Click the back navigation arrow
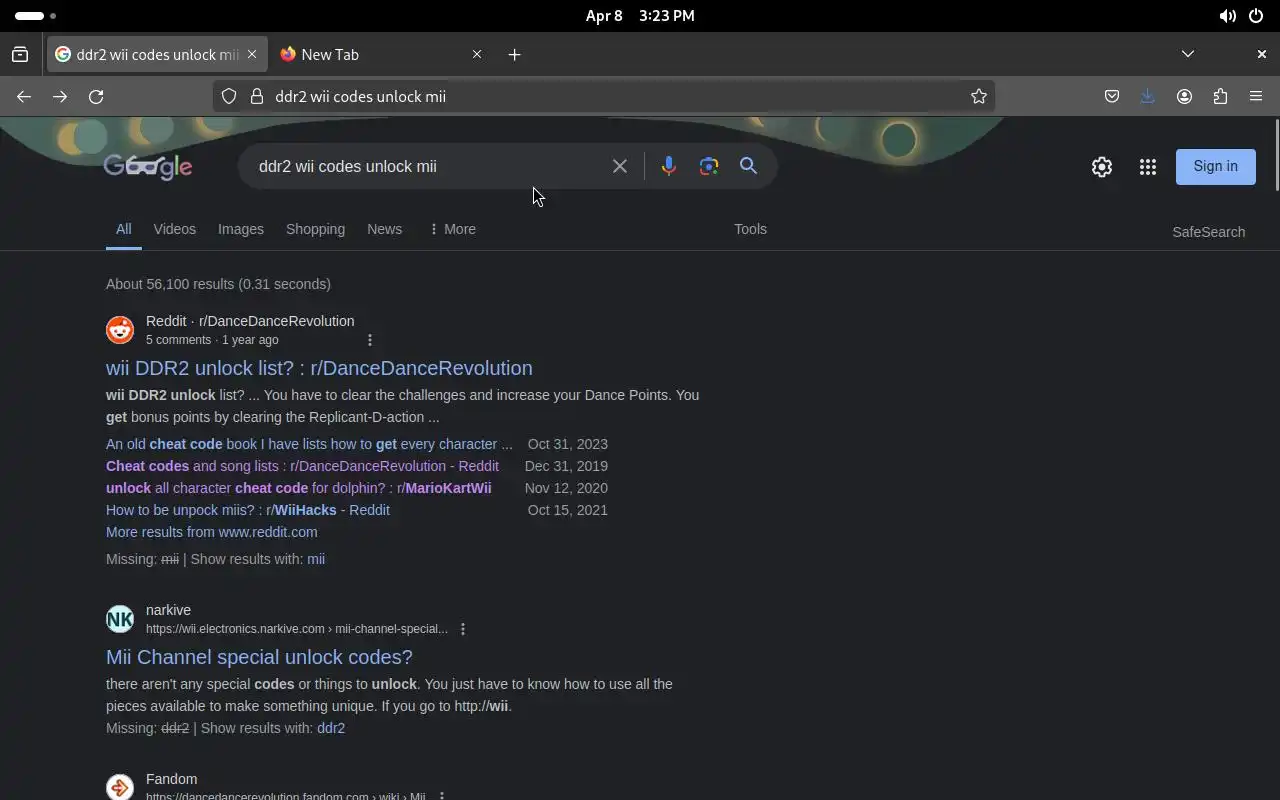 [x=24, y=96]
